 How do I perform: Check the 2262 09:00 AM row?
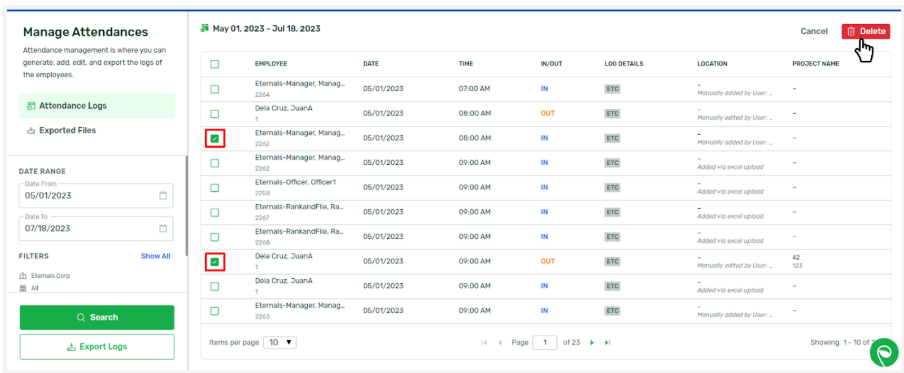214,163
